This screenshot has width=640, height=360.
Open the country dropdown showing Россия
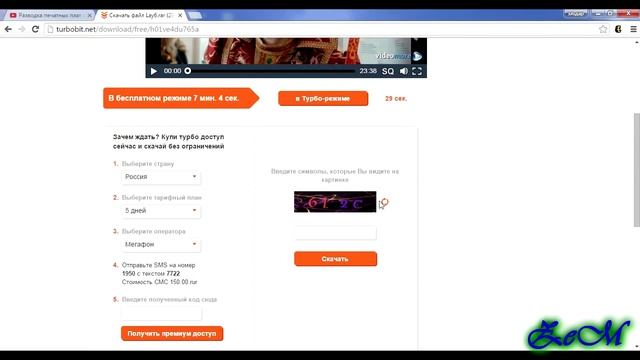(161, 177)
